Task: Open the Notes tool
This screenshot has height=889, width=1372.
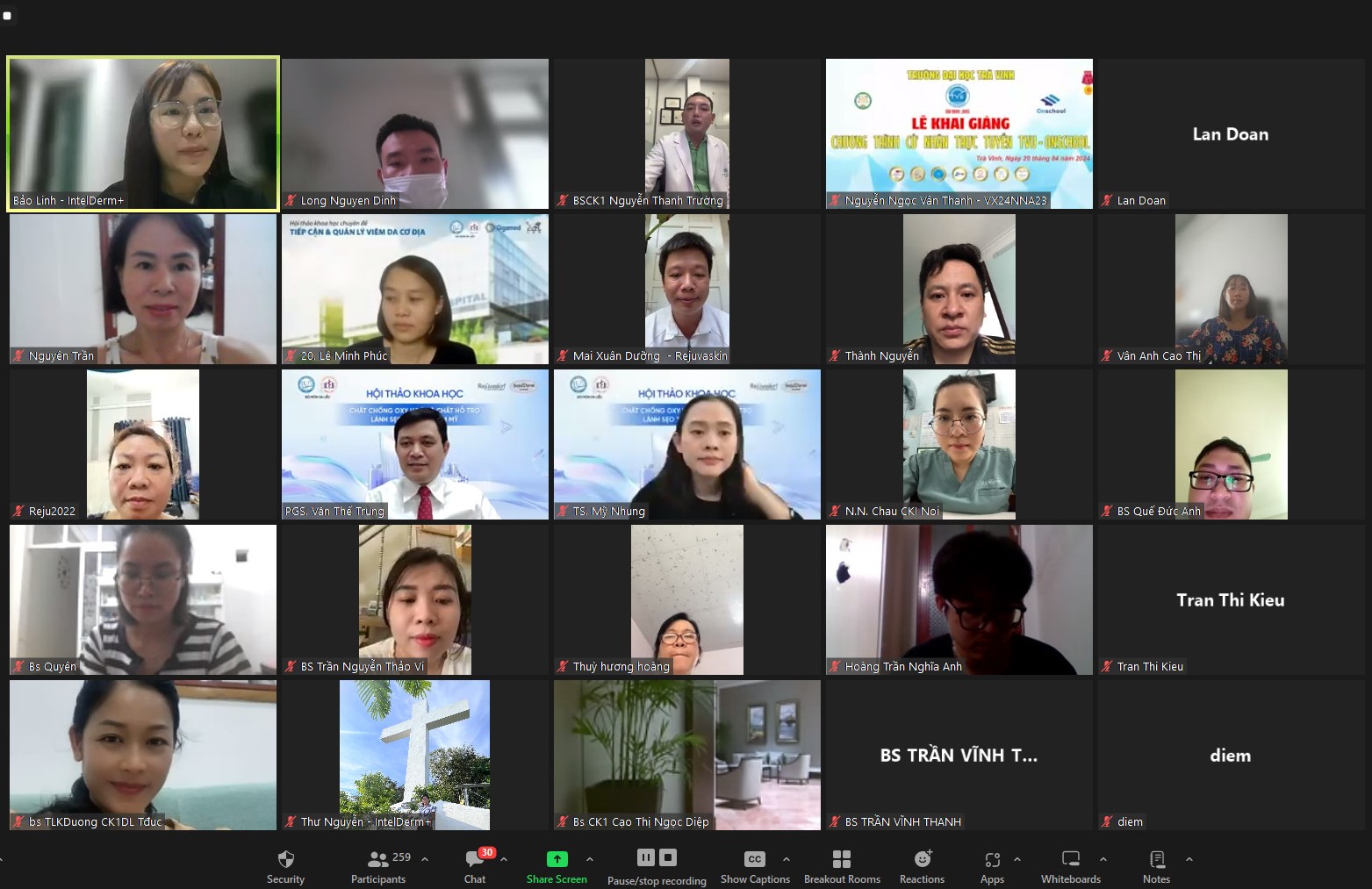Action: point(1156,865)
